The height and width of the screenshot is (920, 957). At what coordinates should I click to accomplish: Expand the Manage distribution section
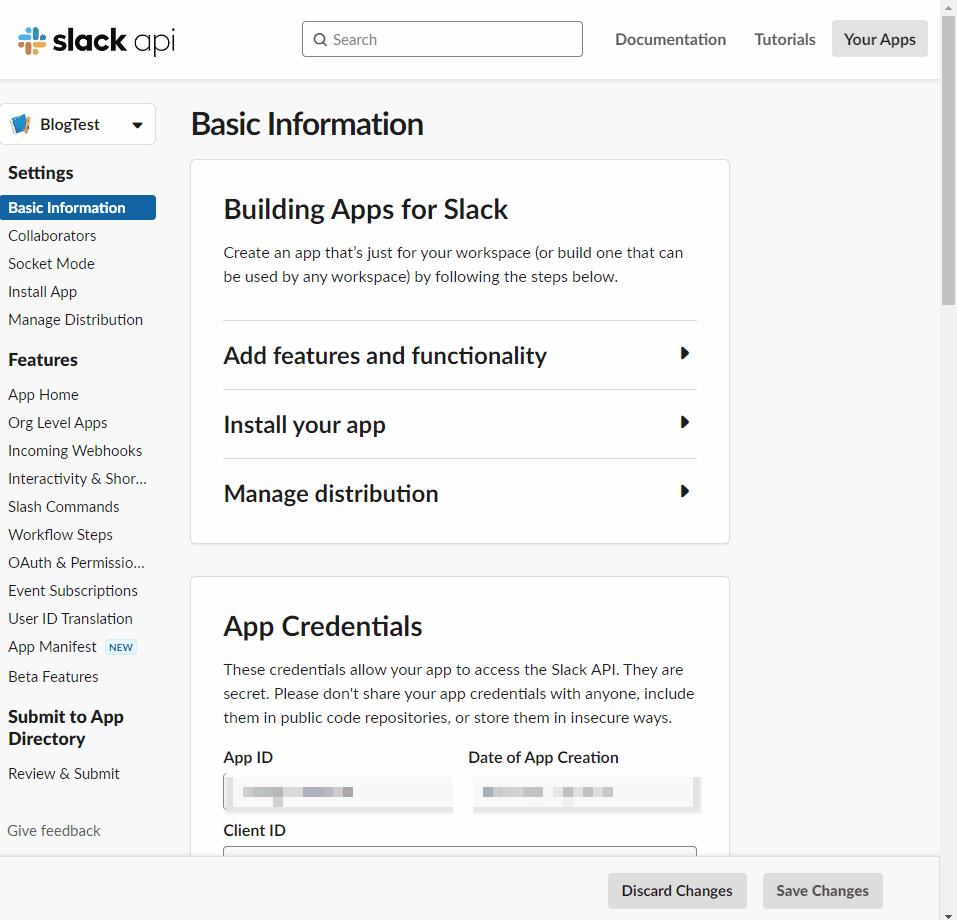(x=460, y=493)
